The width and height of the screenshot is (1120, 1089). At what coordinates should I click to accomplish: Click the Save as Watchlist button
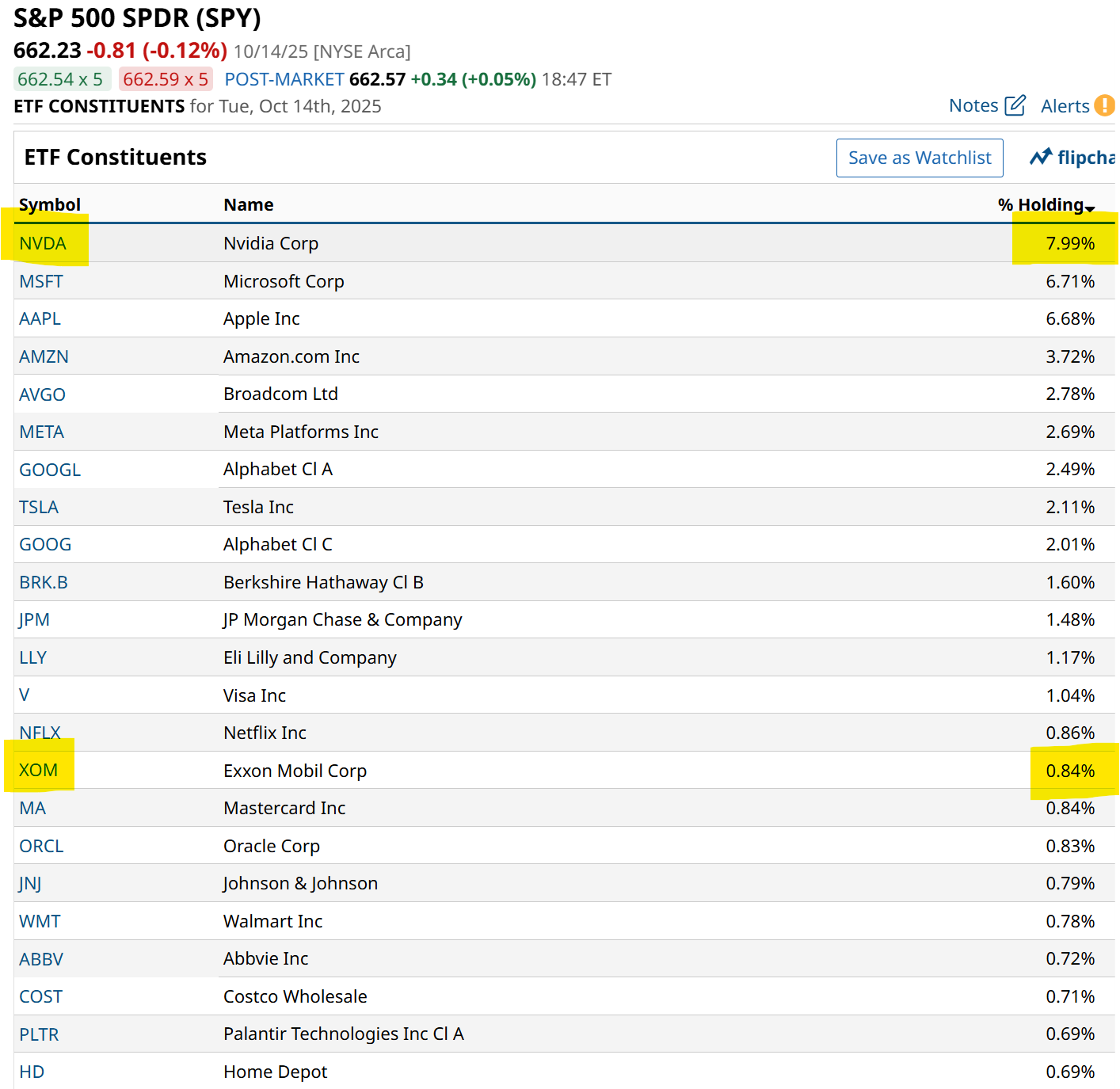pos(919,158)
